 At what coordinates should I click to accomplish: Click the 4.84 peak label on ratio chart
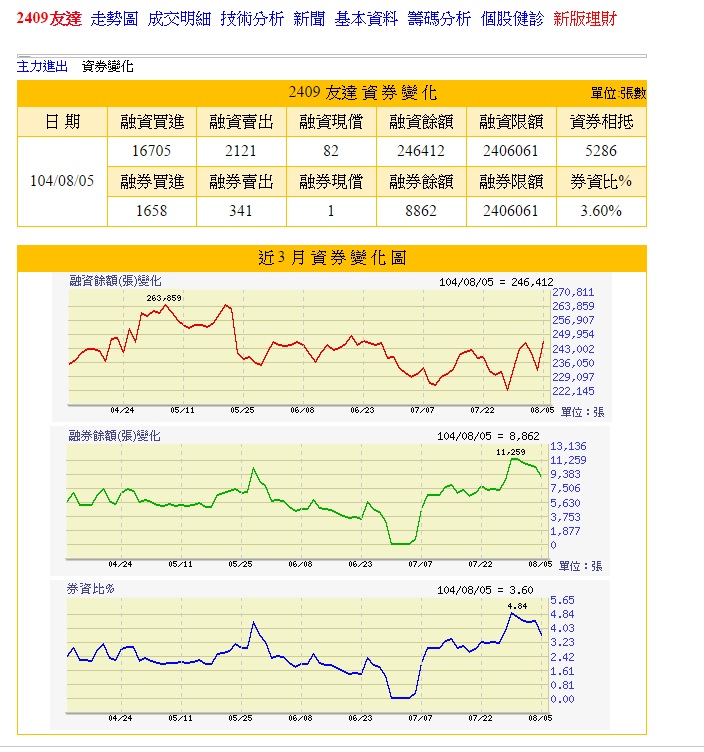[517, 606]
